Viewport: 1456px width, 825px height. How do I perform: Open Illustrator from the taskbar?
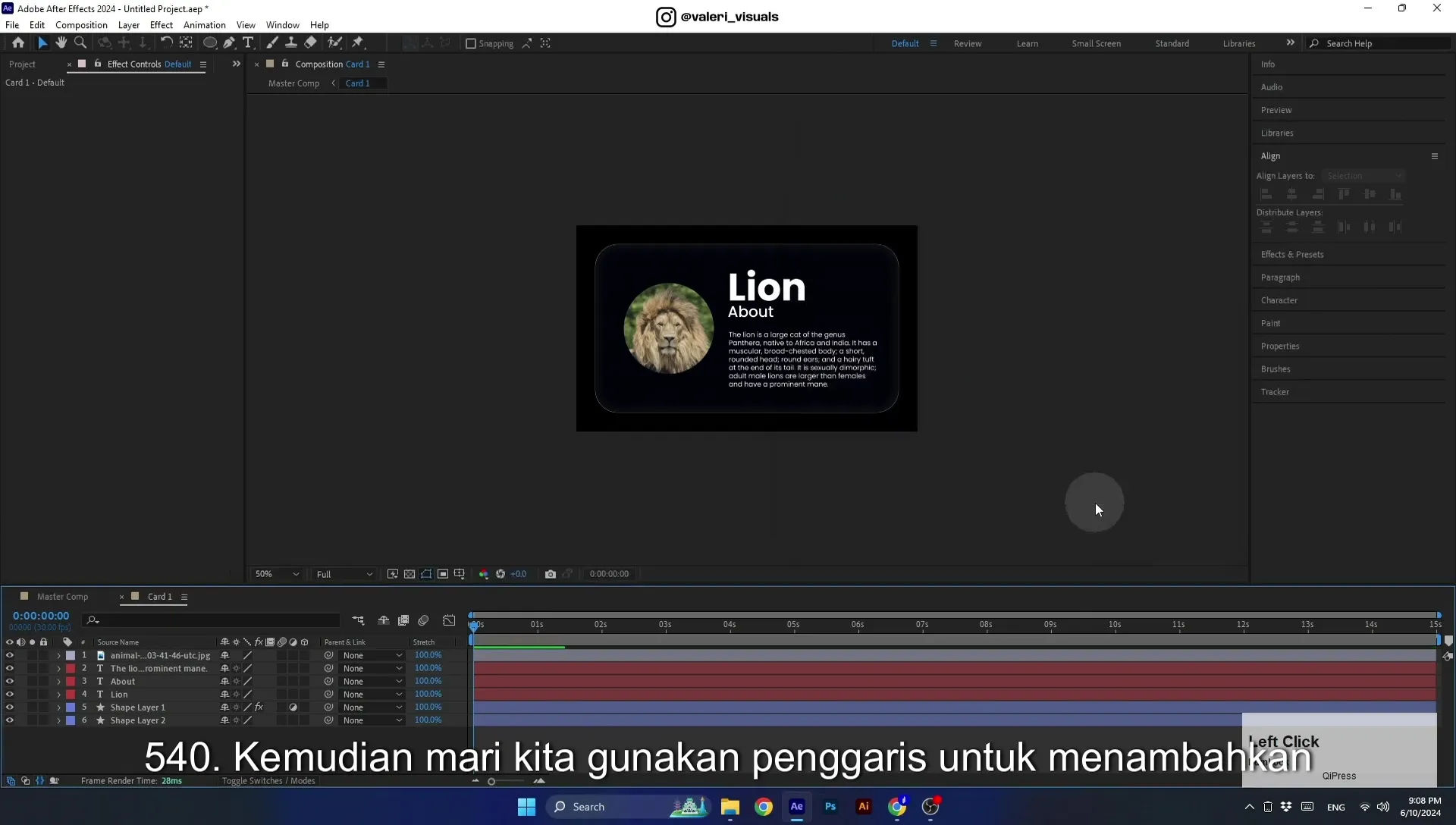coord(864,807)
